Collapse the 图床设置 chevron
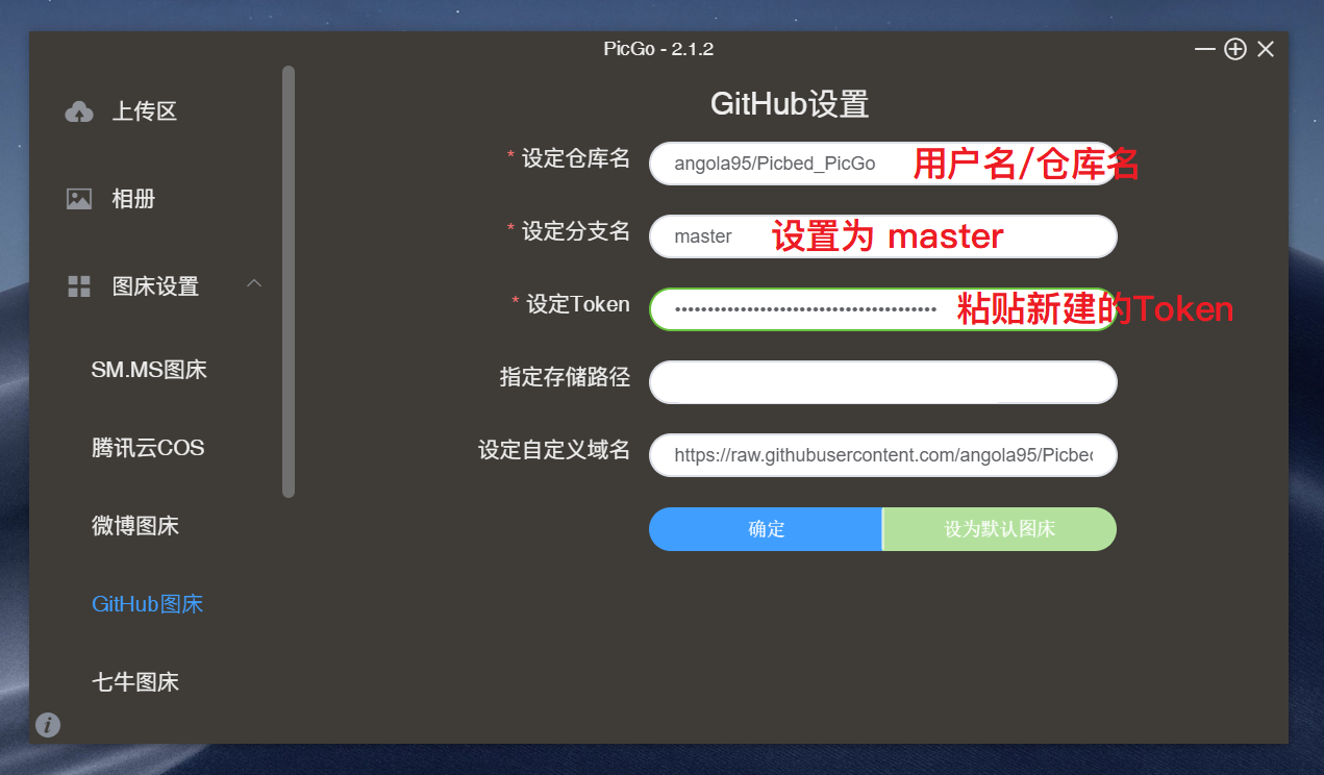This screenshot has height=775, width=1324. pyautogui.click(x=254, y=284)
